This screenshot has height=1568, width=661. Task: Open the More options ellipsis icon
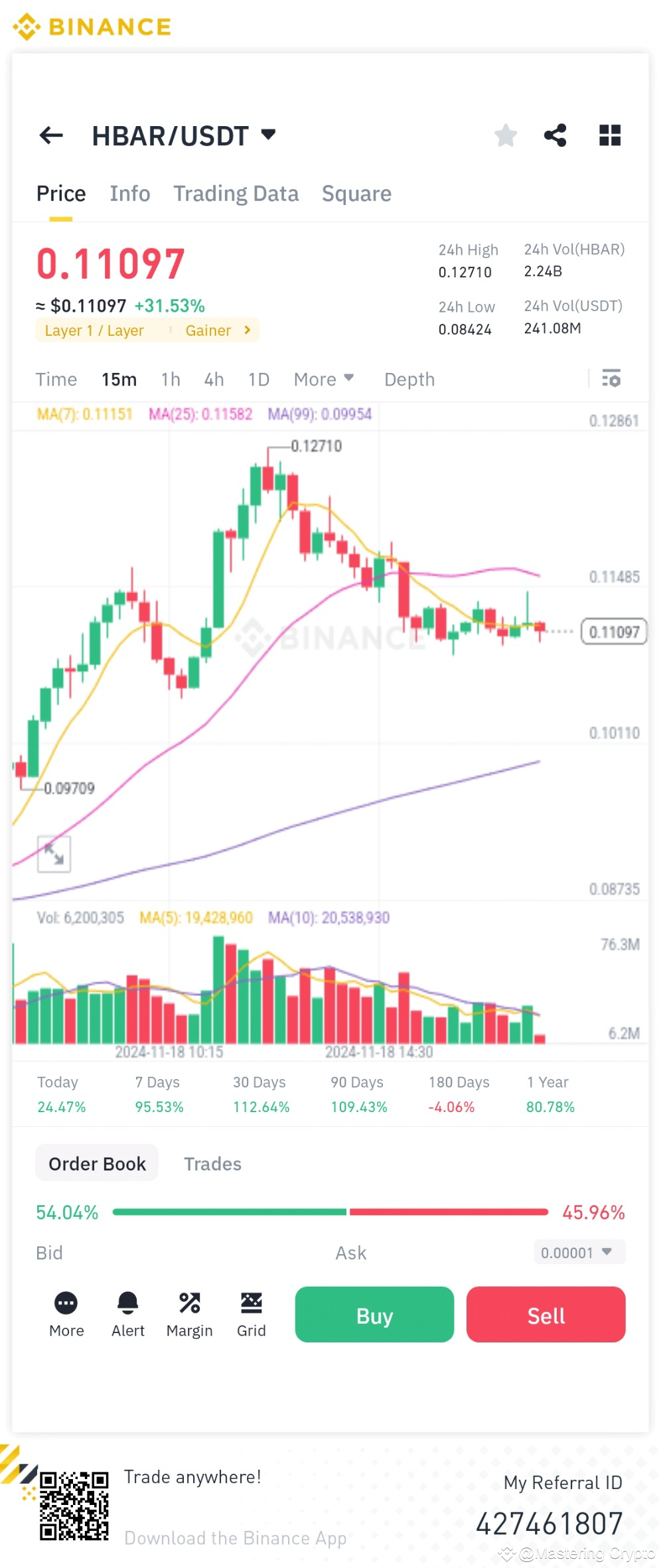[x=66, y=1302]
